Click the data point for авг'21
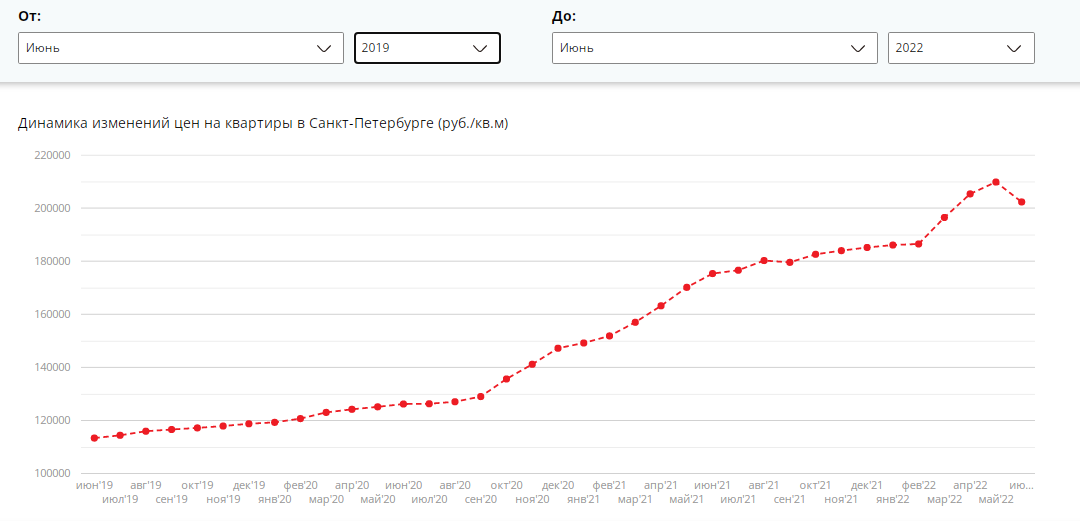Viewport: 1080px width, 521px height. [x=764, y=260]
